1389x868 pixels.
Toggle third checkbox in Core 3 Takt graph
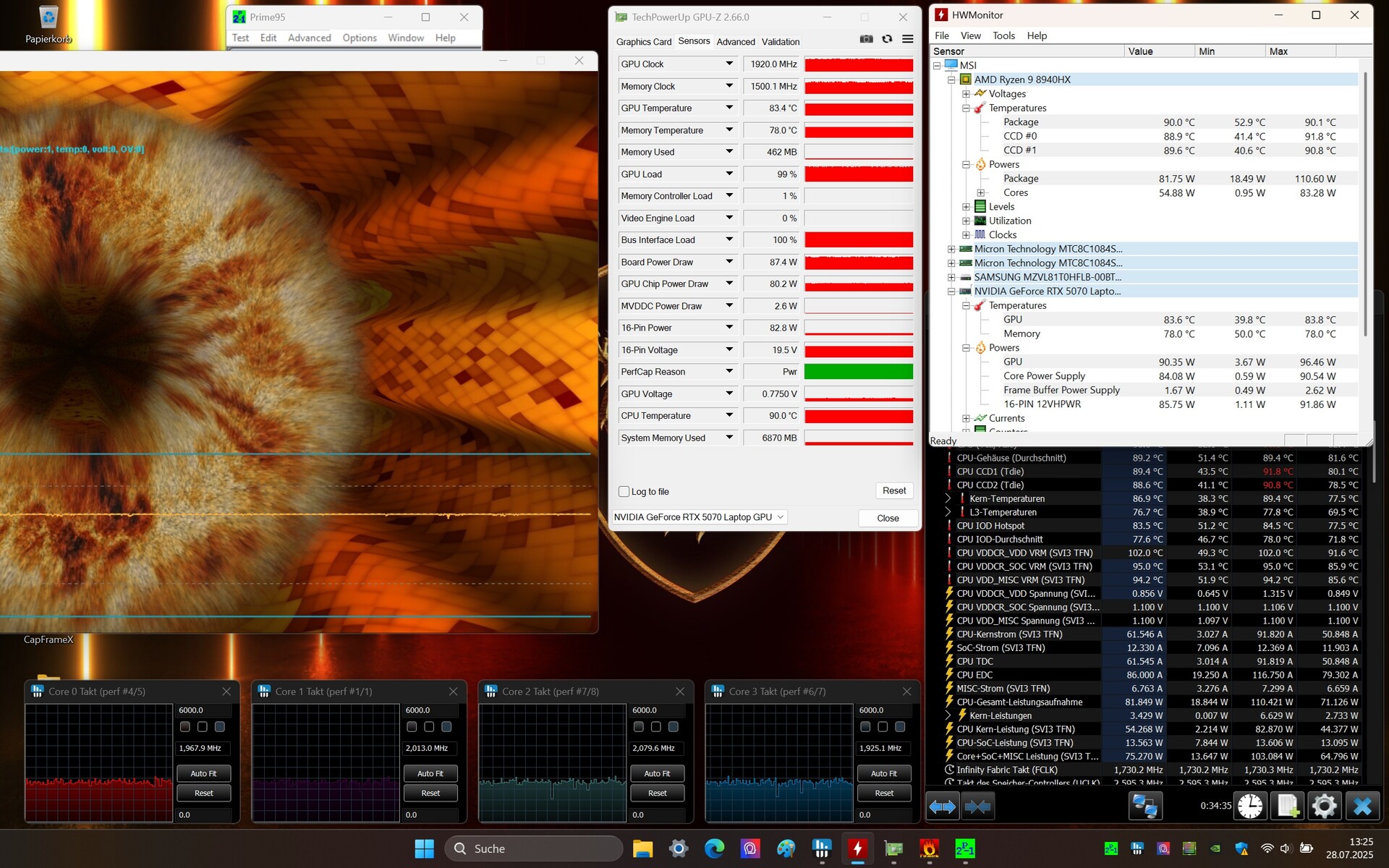[x=900, y=727]
